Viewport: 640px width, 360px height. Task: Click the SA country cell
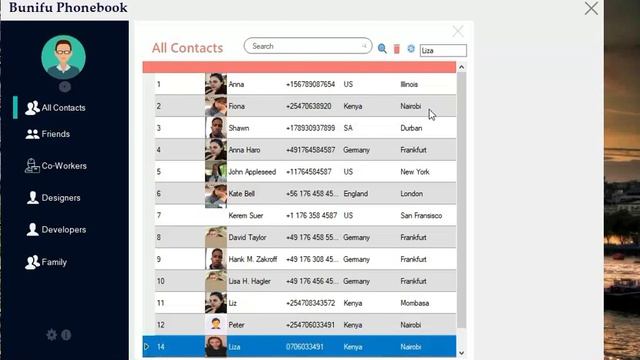(x=348, y=128)
